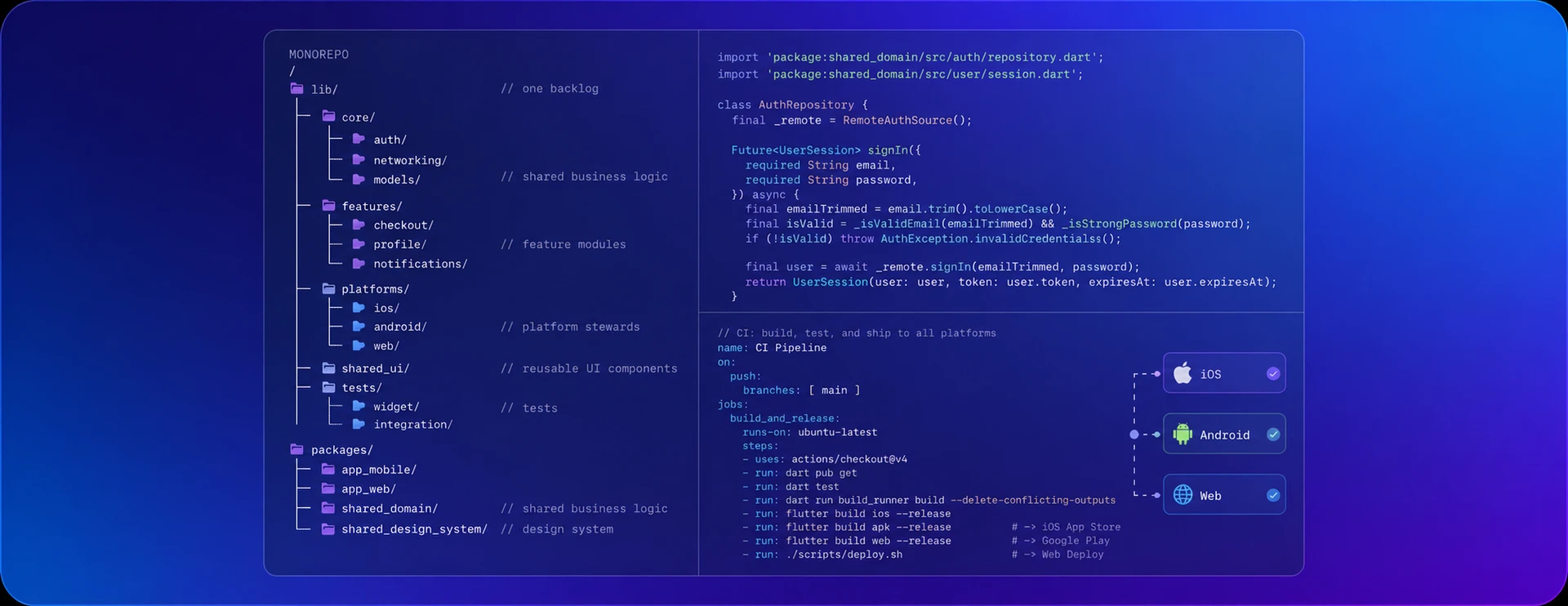Click the platforms/ folder icon
The height and width of the screenshot is (606, 1568).
328,288
